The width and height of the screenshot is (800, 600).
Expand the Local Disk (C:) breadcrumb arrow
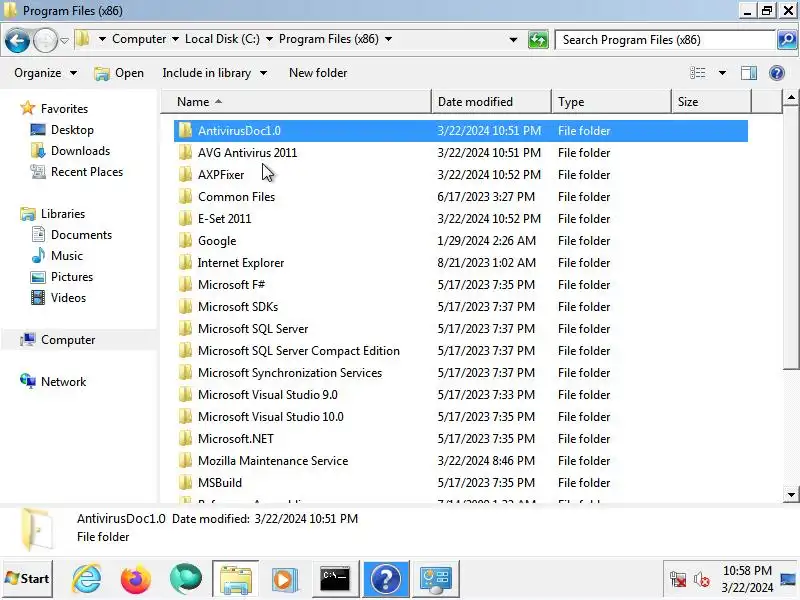click(x=269, y=39)
